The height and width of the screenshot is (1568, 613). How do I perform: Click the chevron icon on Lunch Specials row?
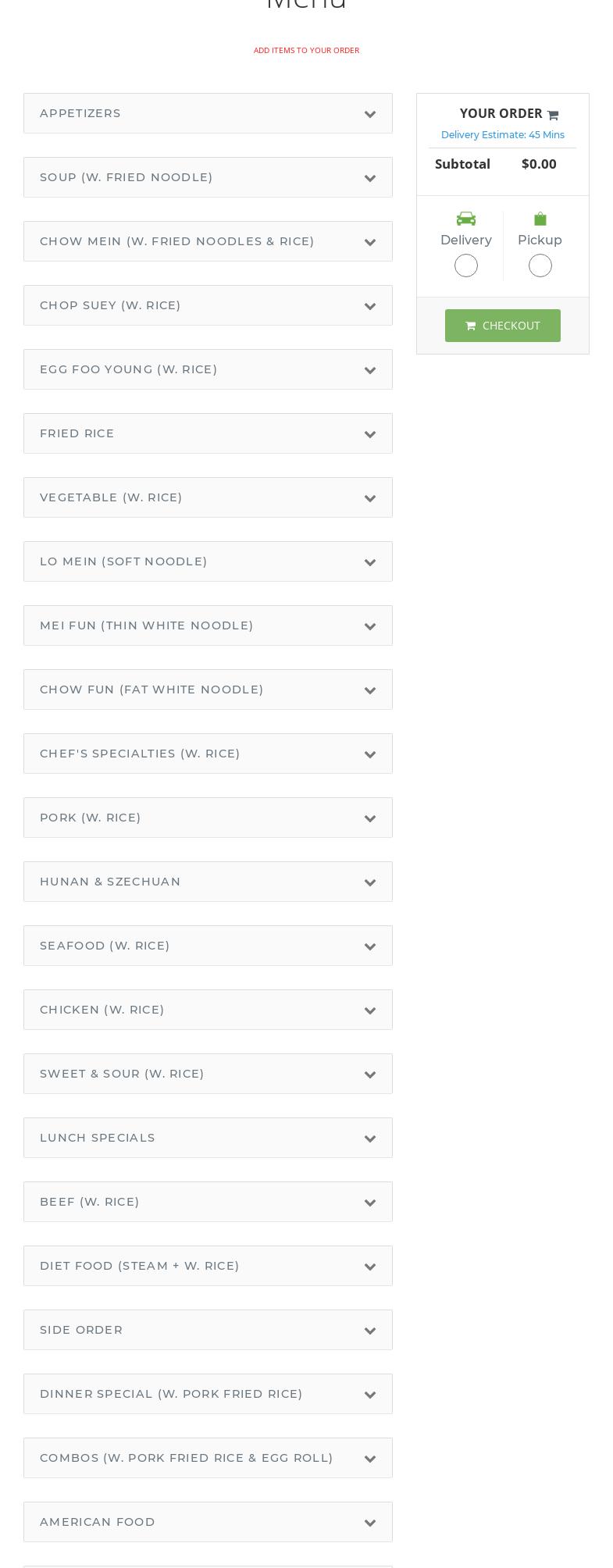370,1139
